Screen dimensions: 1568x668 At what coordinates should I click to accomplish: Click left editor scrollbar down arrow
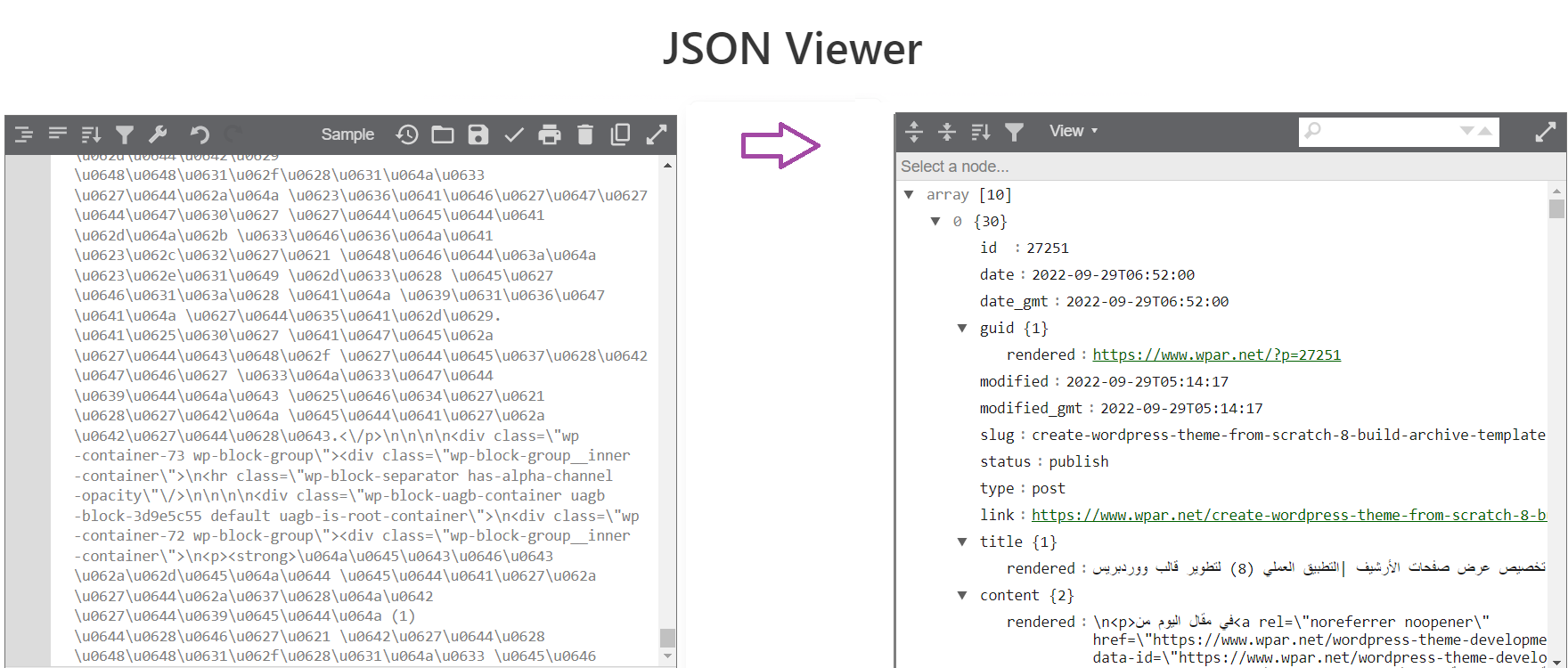pos(668,656)
